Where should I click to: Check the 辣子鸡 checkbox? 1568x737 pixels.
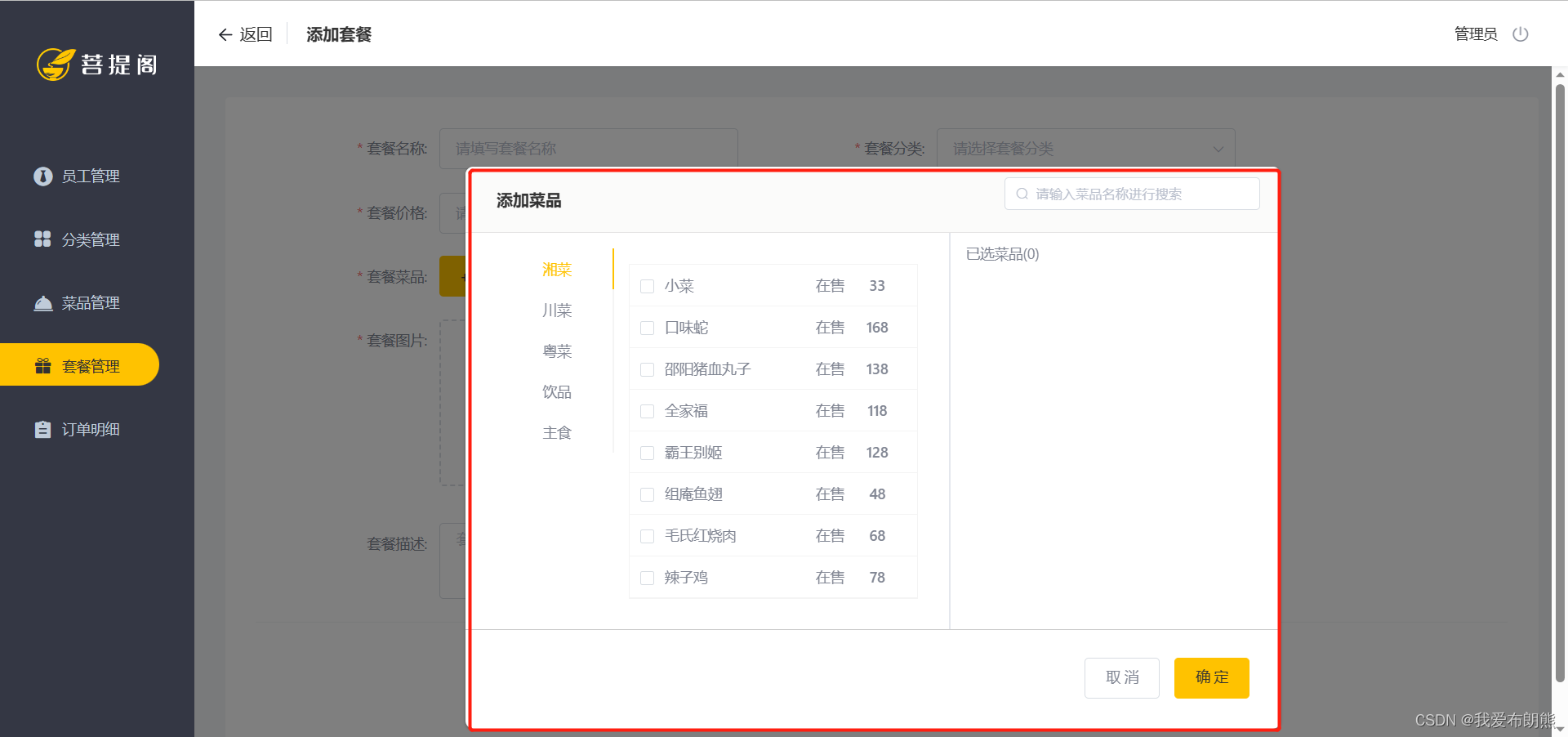pos(648,578)
